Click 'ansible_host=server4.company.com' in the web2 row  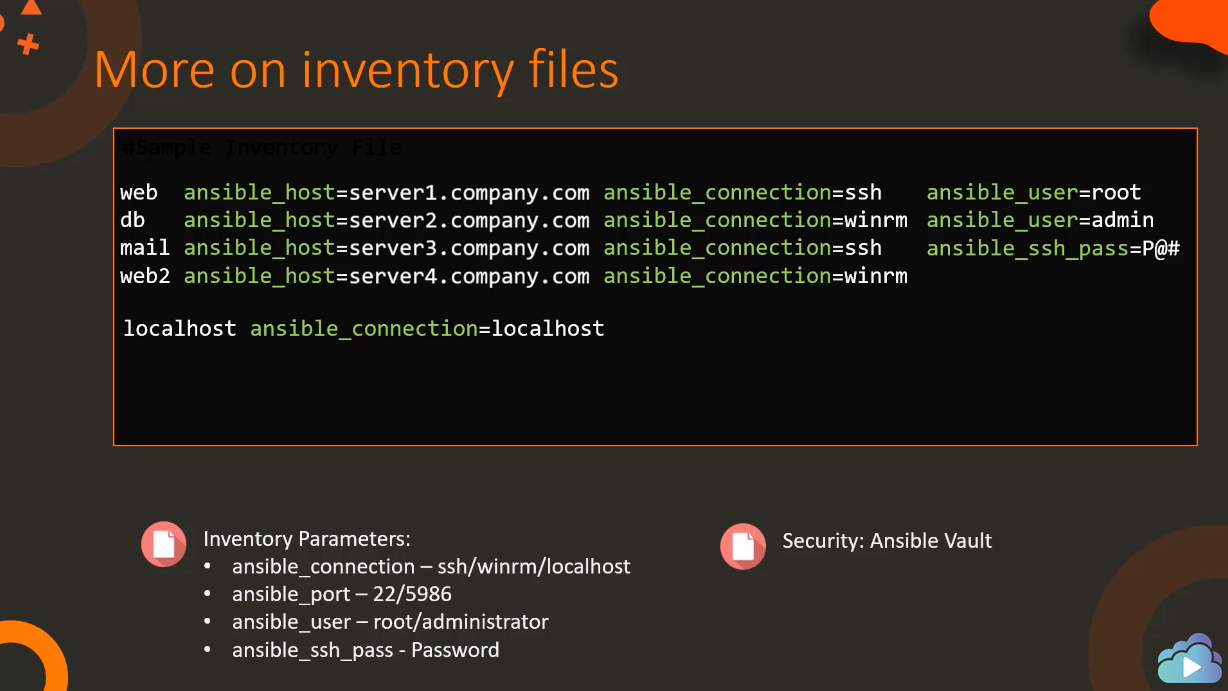[x=387, y=277]
